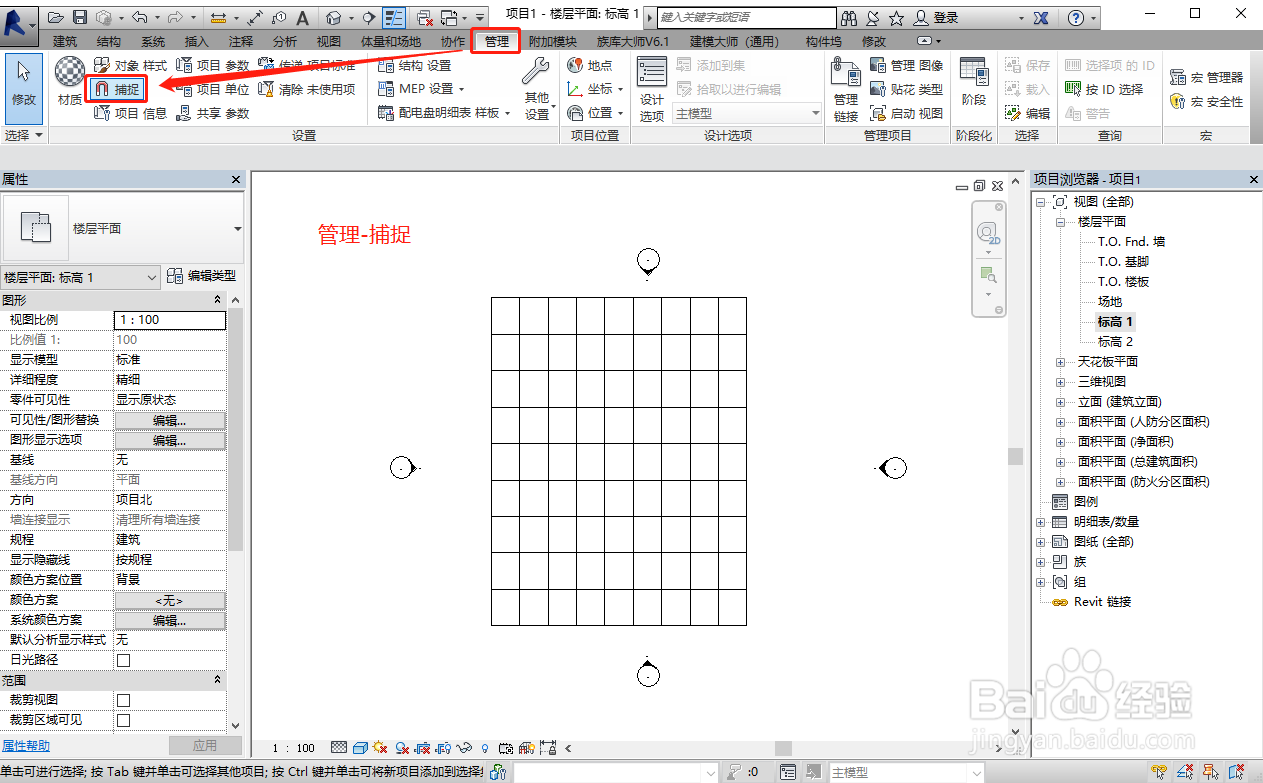Switch to the 附加模块 ribbon tab

click(553, 41)
